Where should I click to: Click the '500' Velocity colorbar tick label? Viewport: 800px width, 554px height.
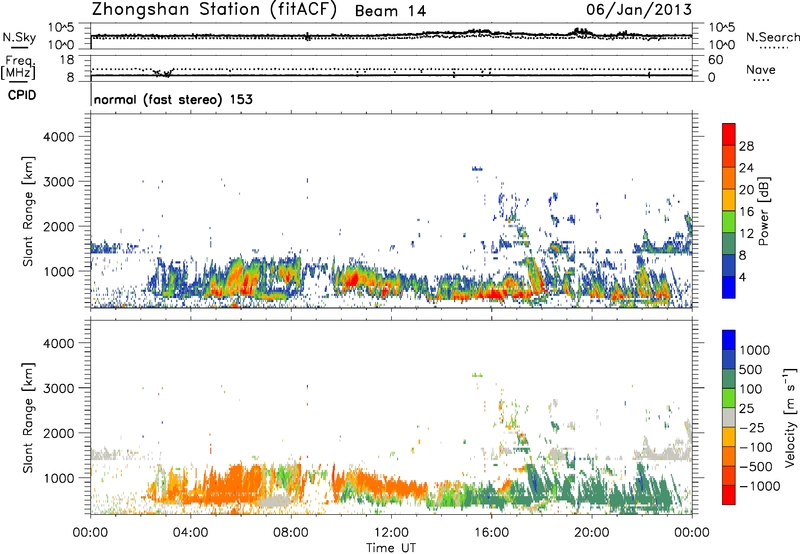pos(751,369)
